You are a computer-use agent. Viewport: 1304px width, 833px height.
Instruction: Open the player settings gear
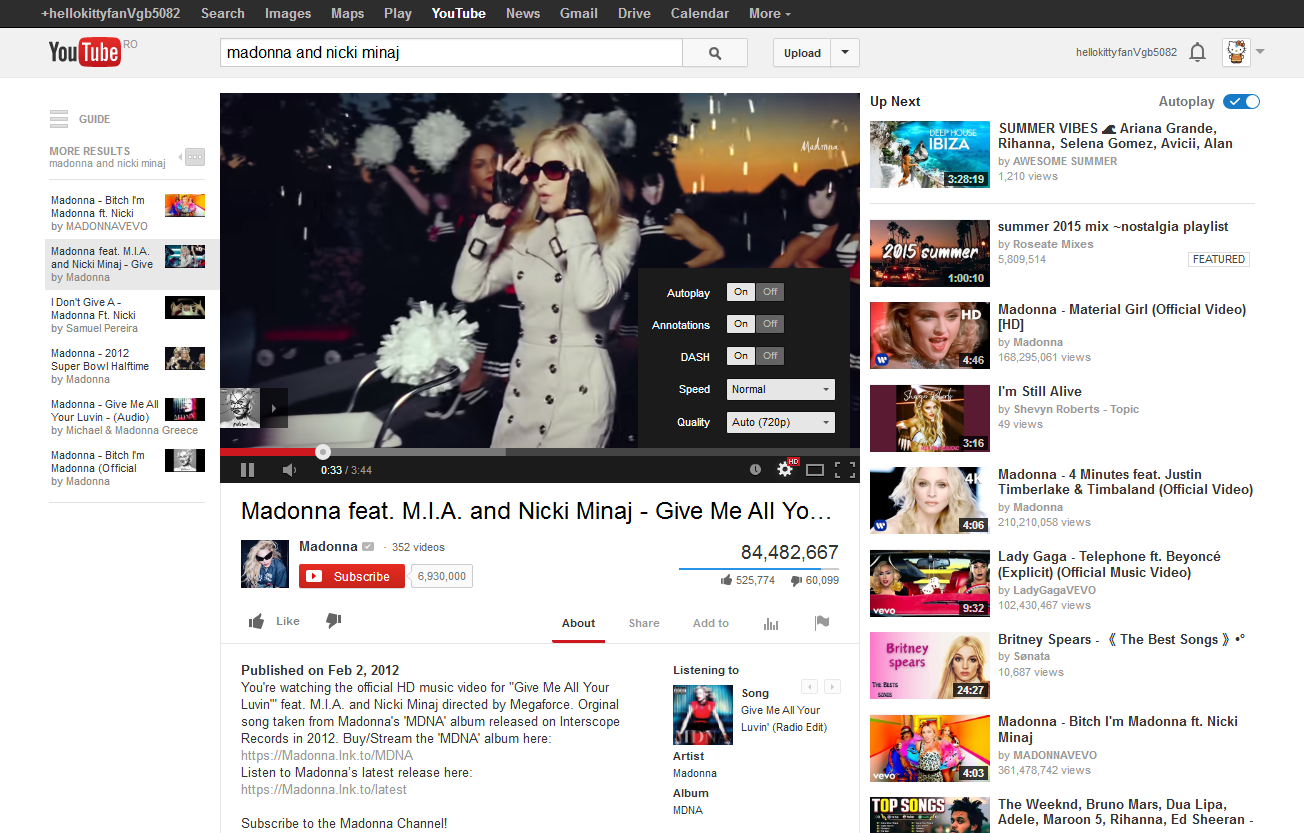[785, 469]
